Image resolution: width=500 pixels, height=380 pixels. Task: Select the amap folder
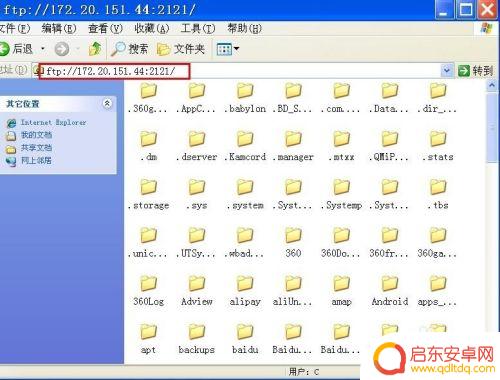[x=341, y=291]
